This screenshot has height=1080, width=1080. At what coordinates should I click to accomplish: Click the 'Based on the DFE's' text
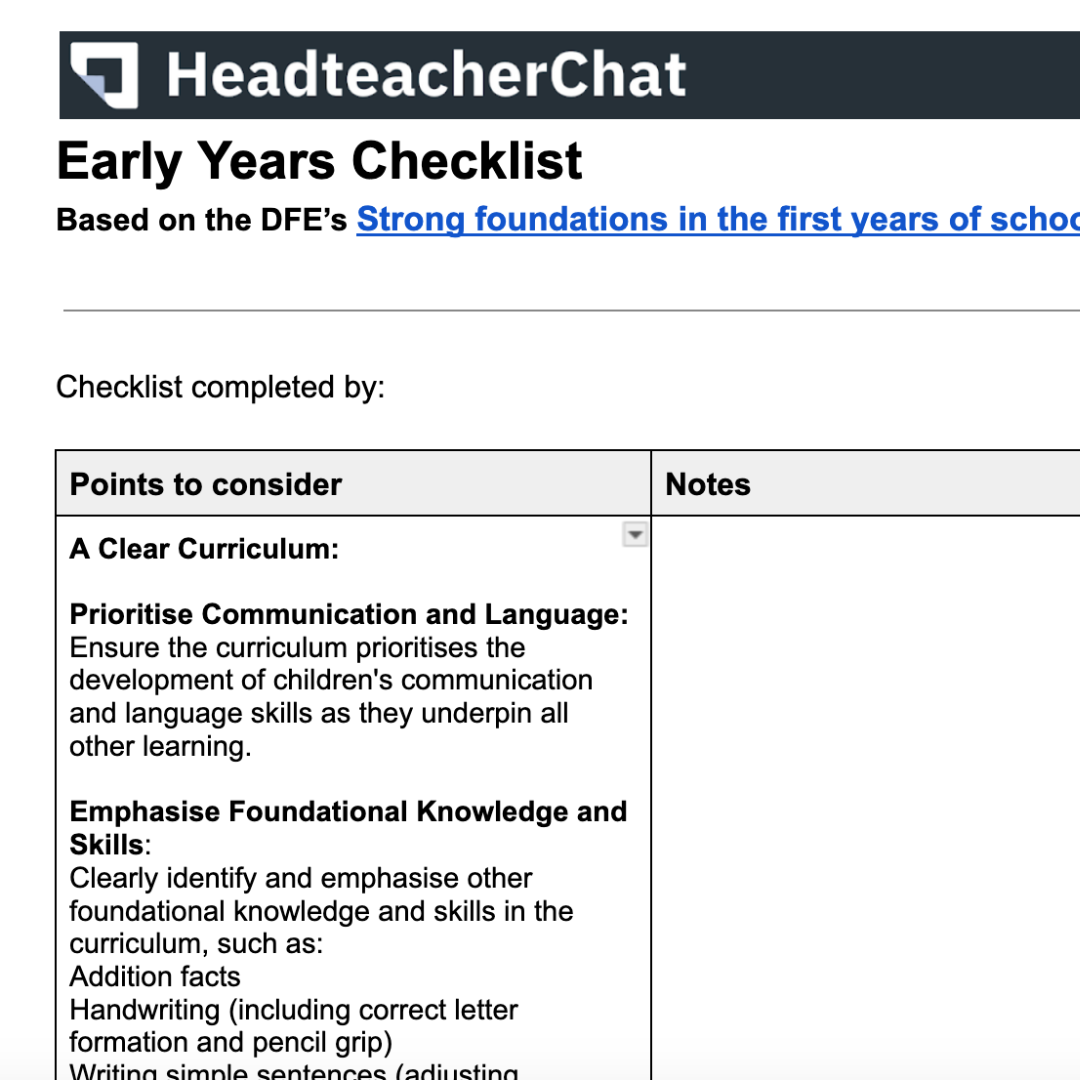click(x=202, y=220)
